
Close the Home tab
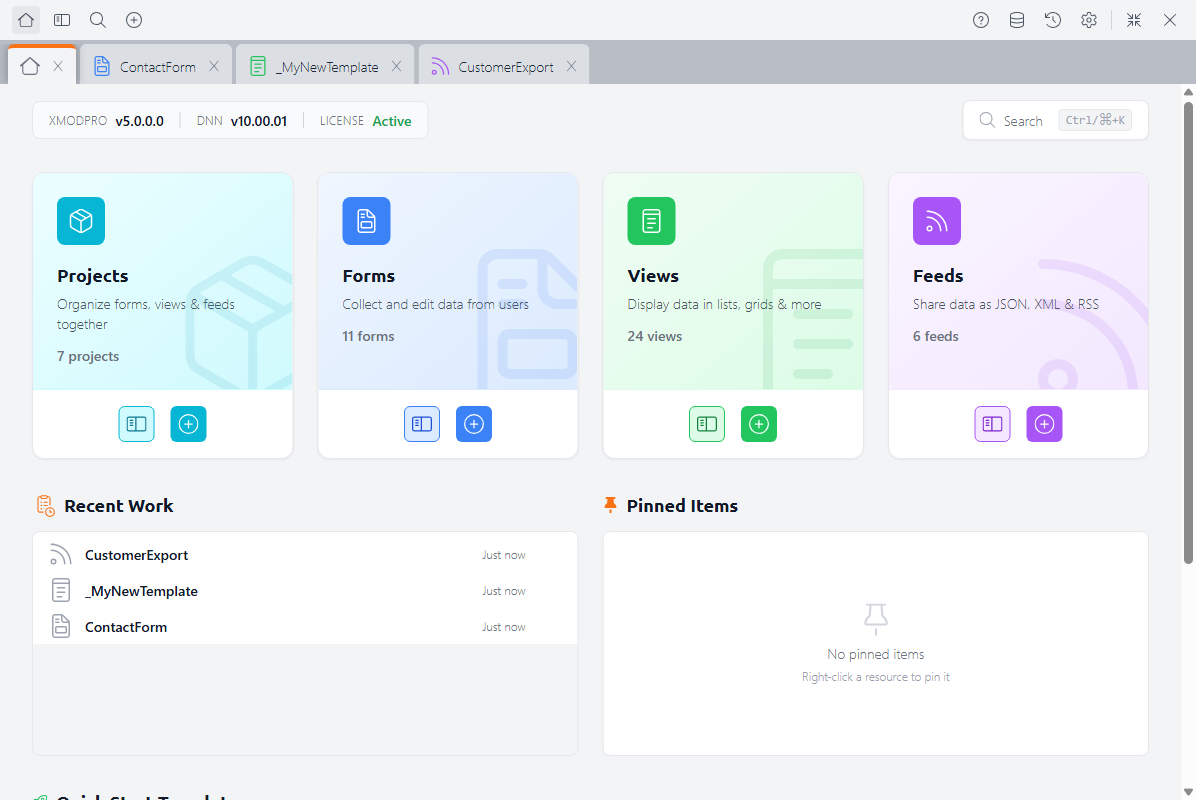point(58,66)
